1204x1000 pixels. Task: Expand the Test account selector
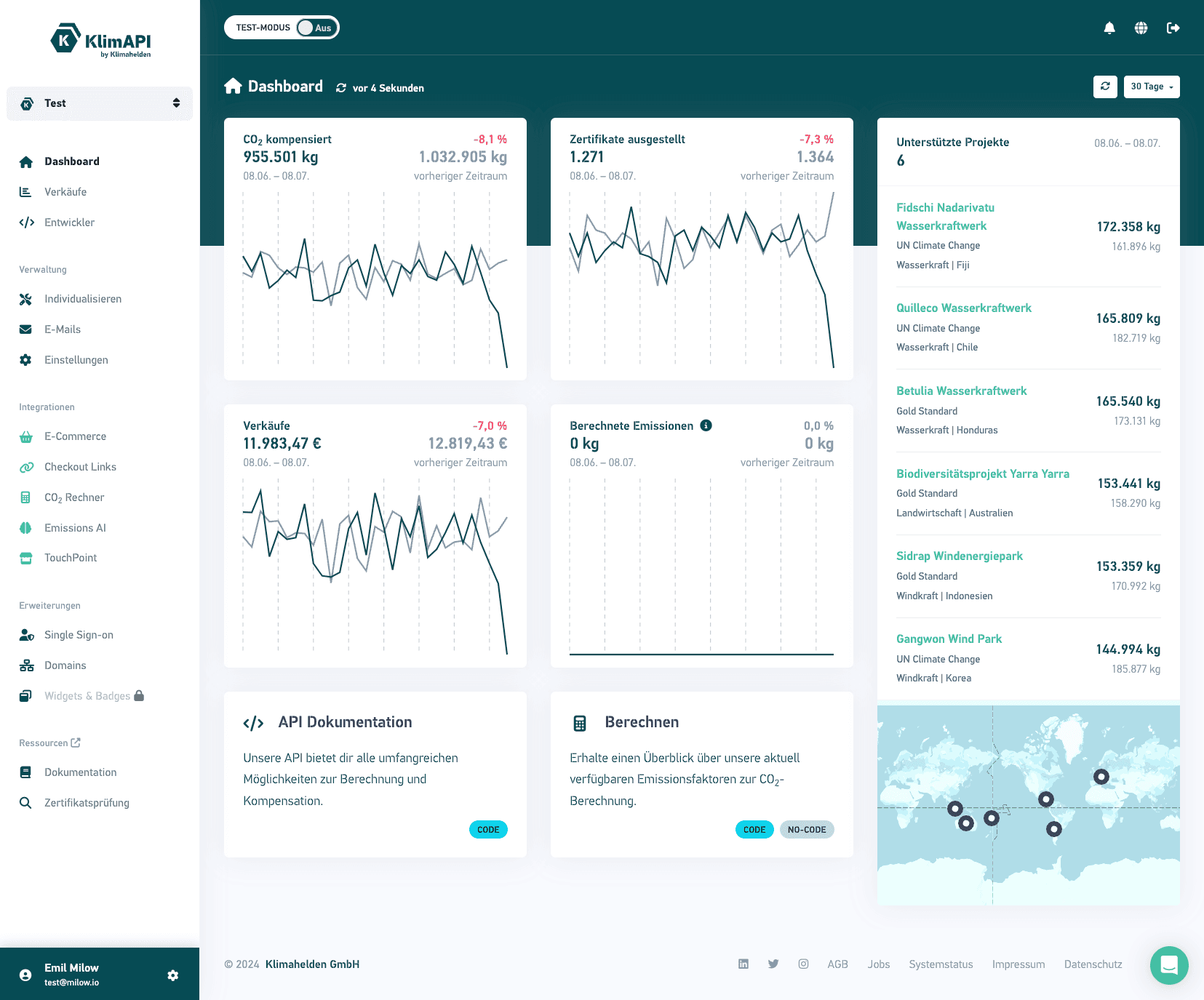coord(100,103)
